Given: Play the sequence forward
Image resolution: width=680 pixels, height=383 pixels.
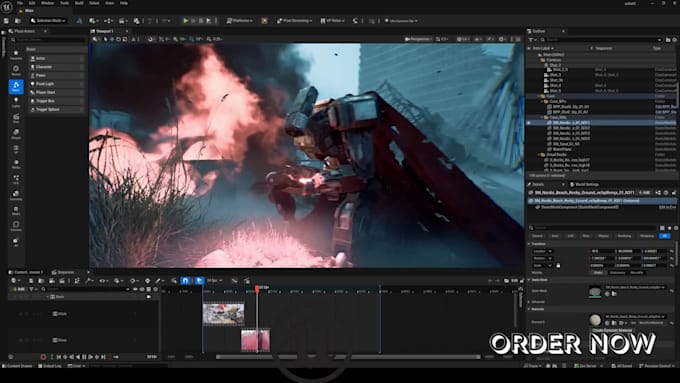Looking at the screenshot, I should pyautogui.click(x=90, y=357).
